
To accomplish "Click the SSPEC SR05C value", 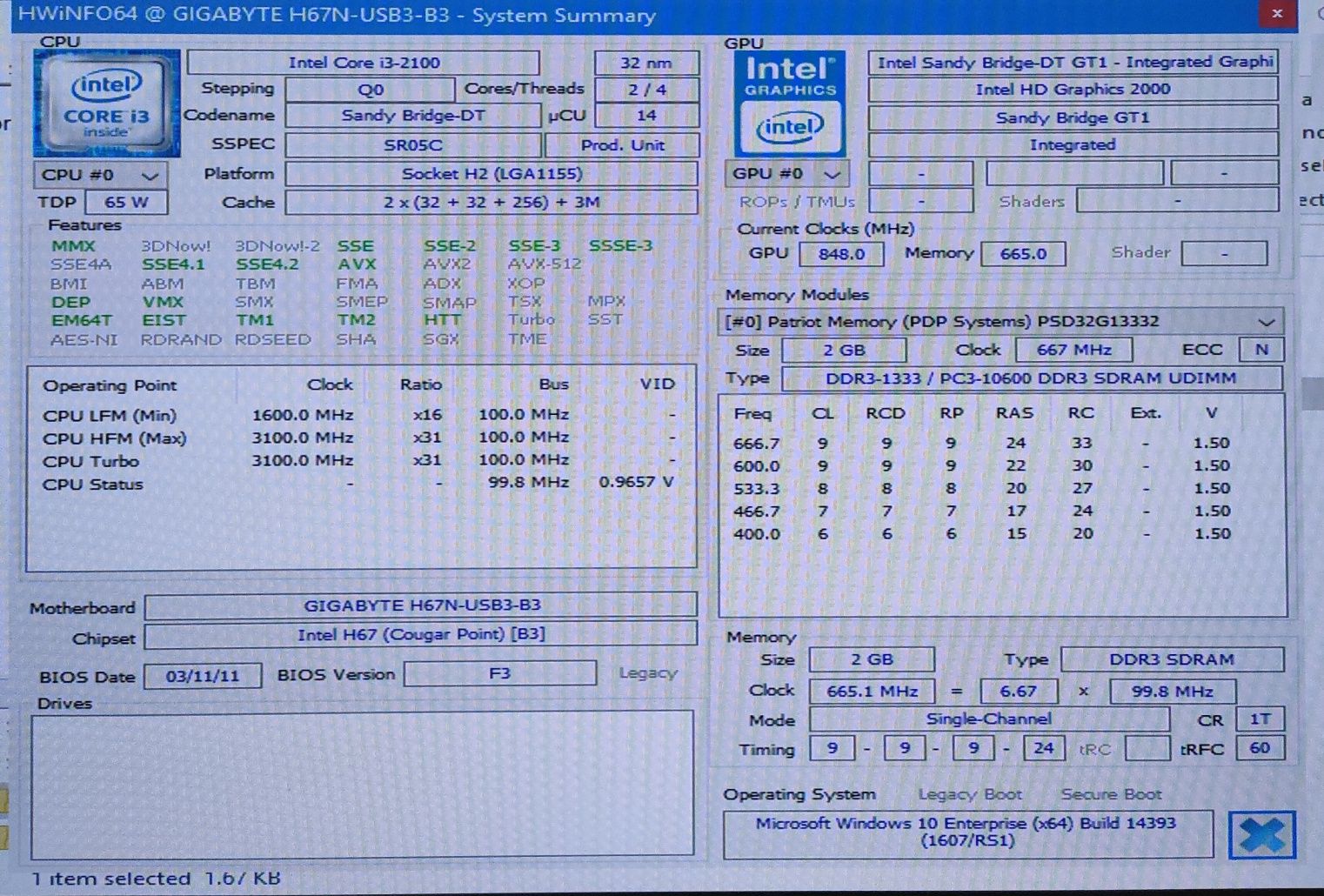I will click(x=413, y=145).
